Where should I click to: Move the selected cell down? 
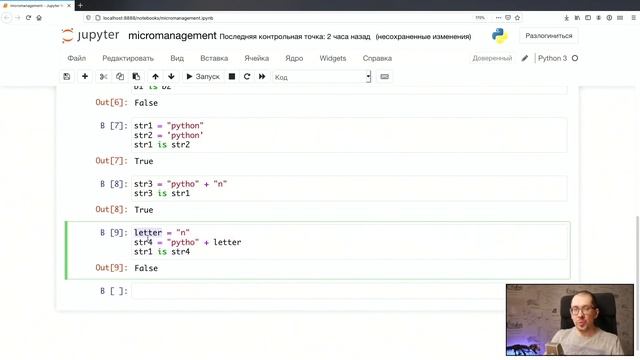pyautogui.click(x=171, y=77)
